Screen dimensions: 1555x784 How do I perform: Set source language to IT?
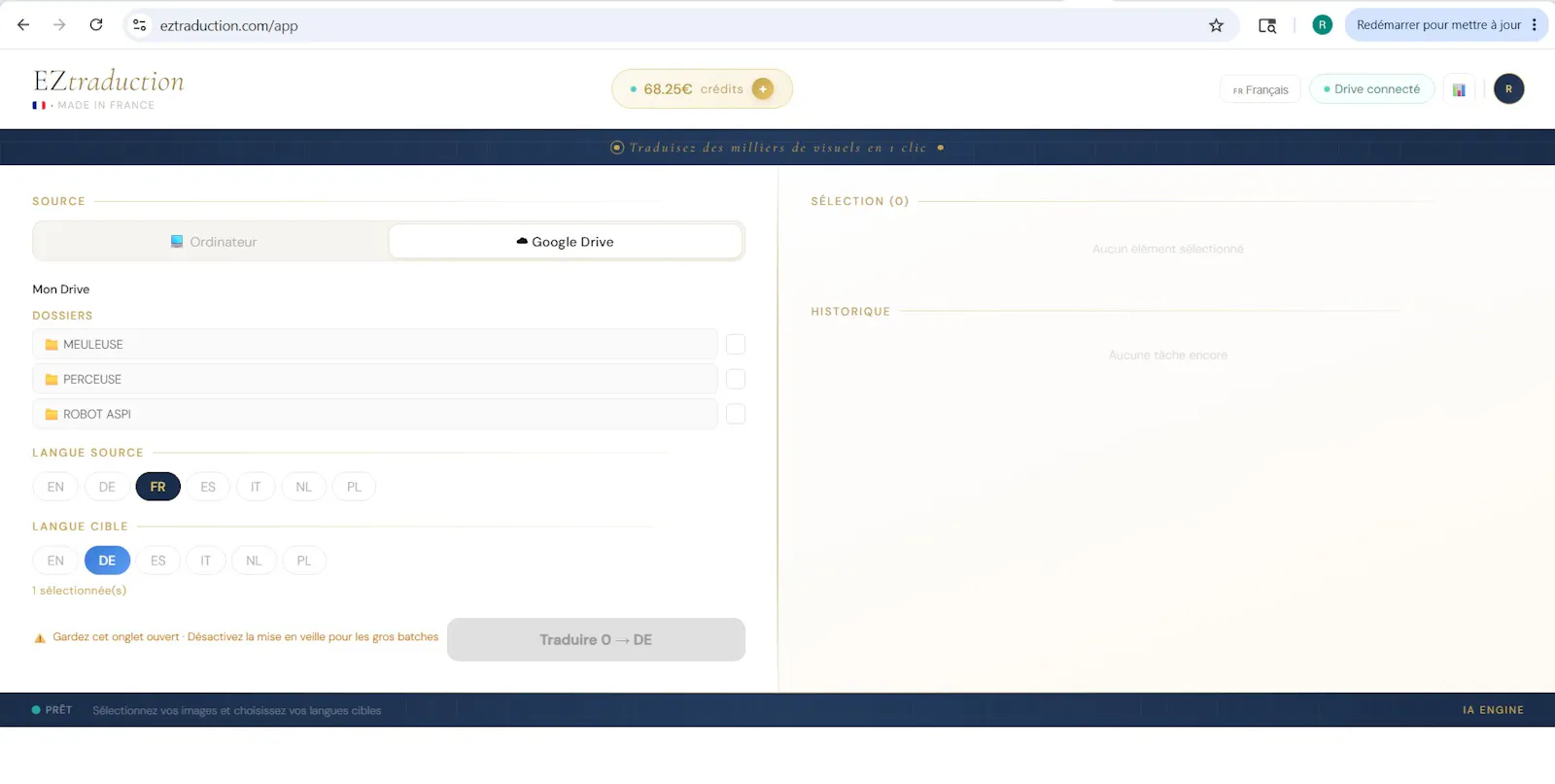(x=256, y=487)
